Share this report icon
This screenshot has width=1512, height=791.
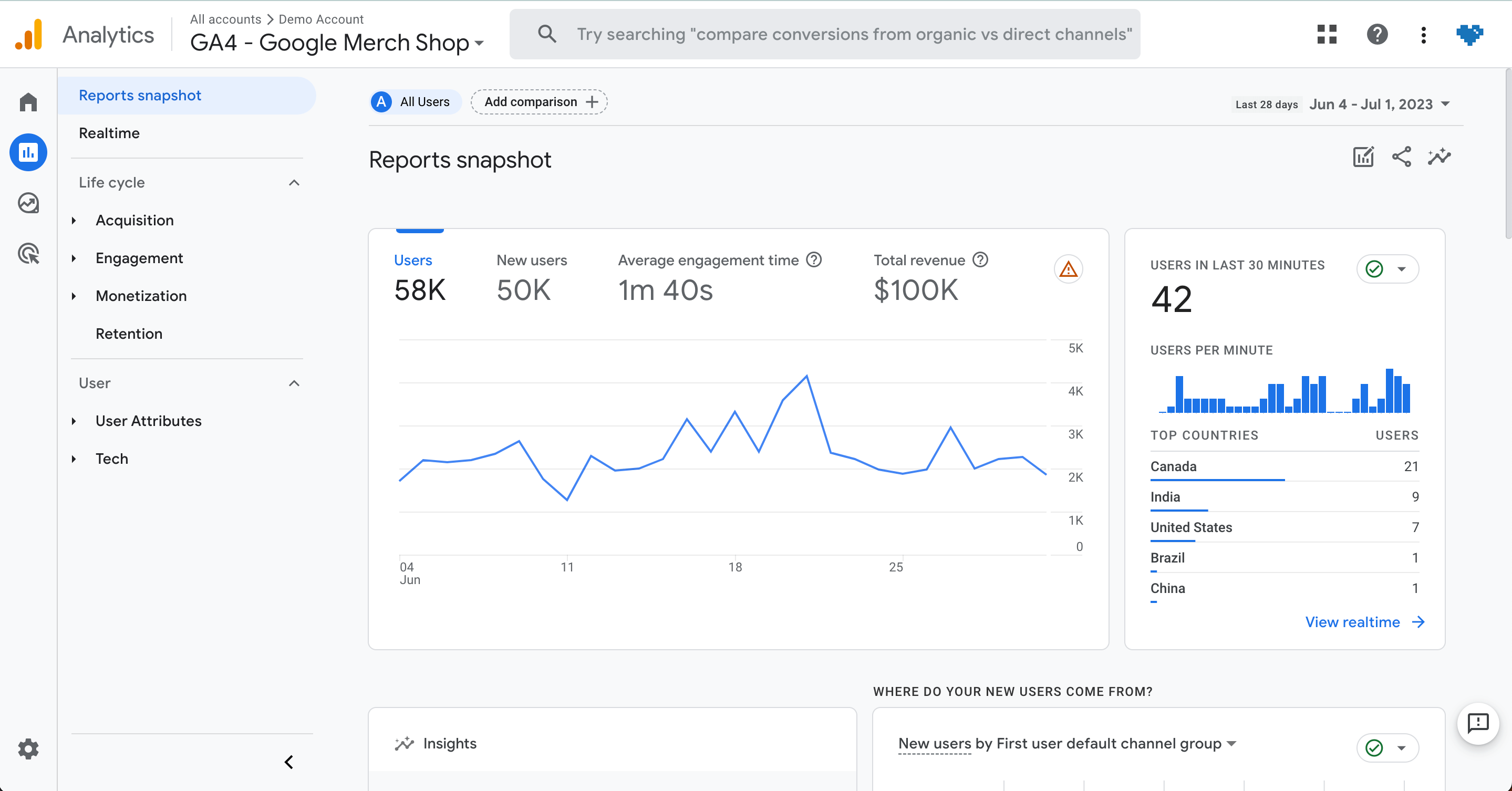[x=1402, y=157]
